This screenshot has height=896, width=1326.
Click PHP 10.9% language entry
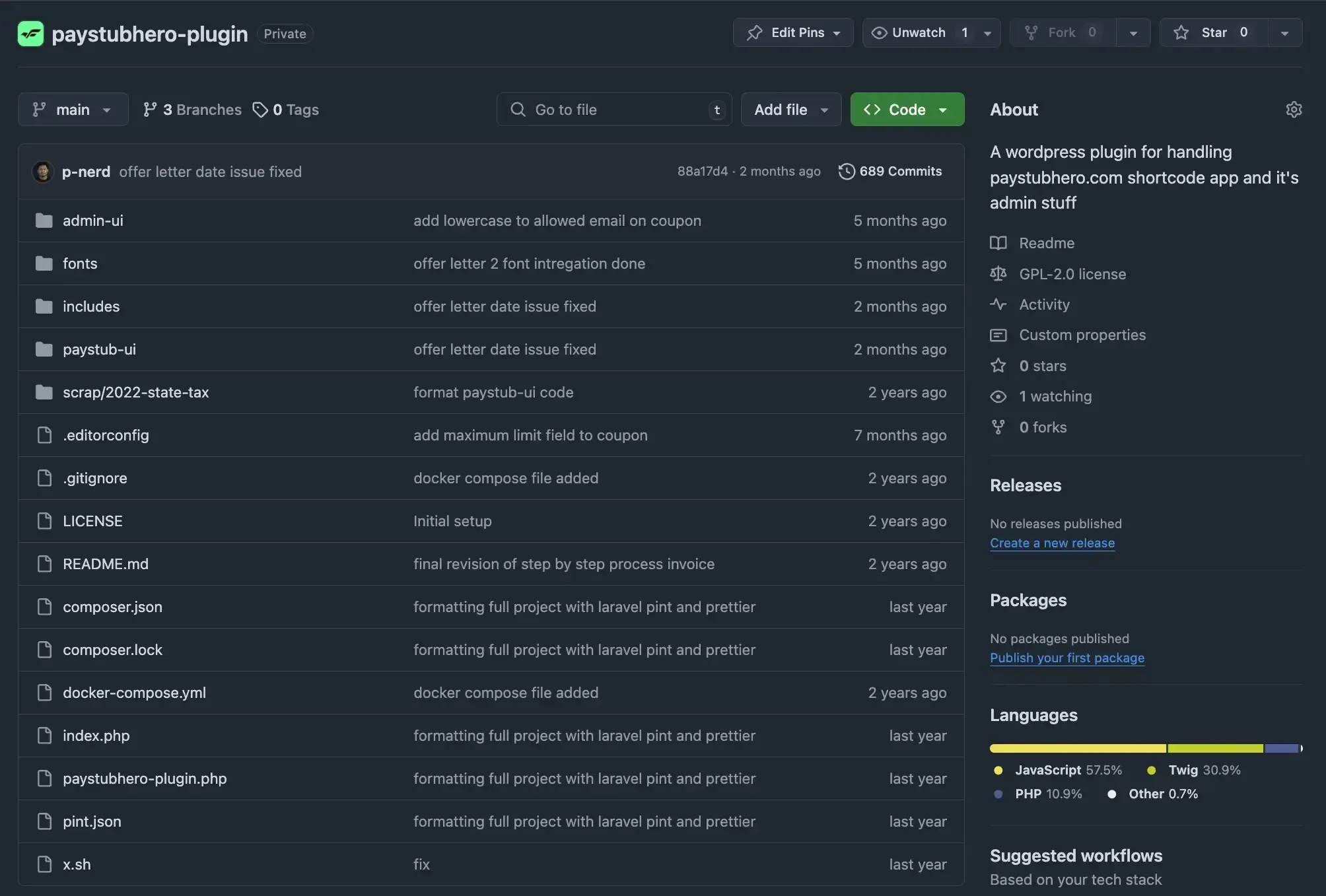pyautogui.click(x=1038, y=794)
